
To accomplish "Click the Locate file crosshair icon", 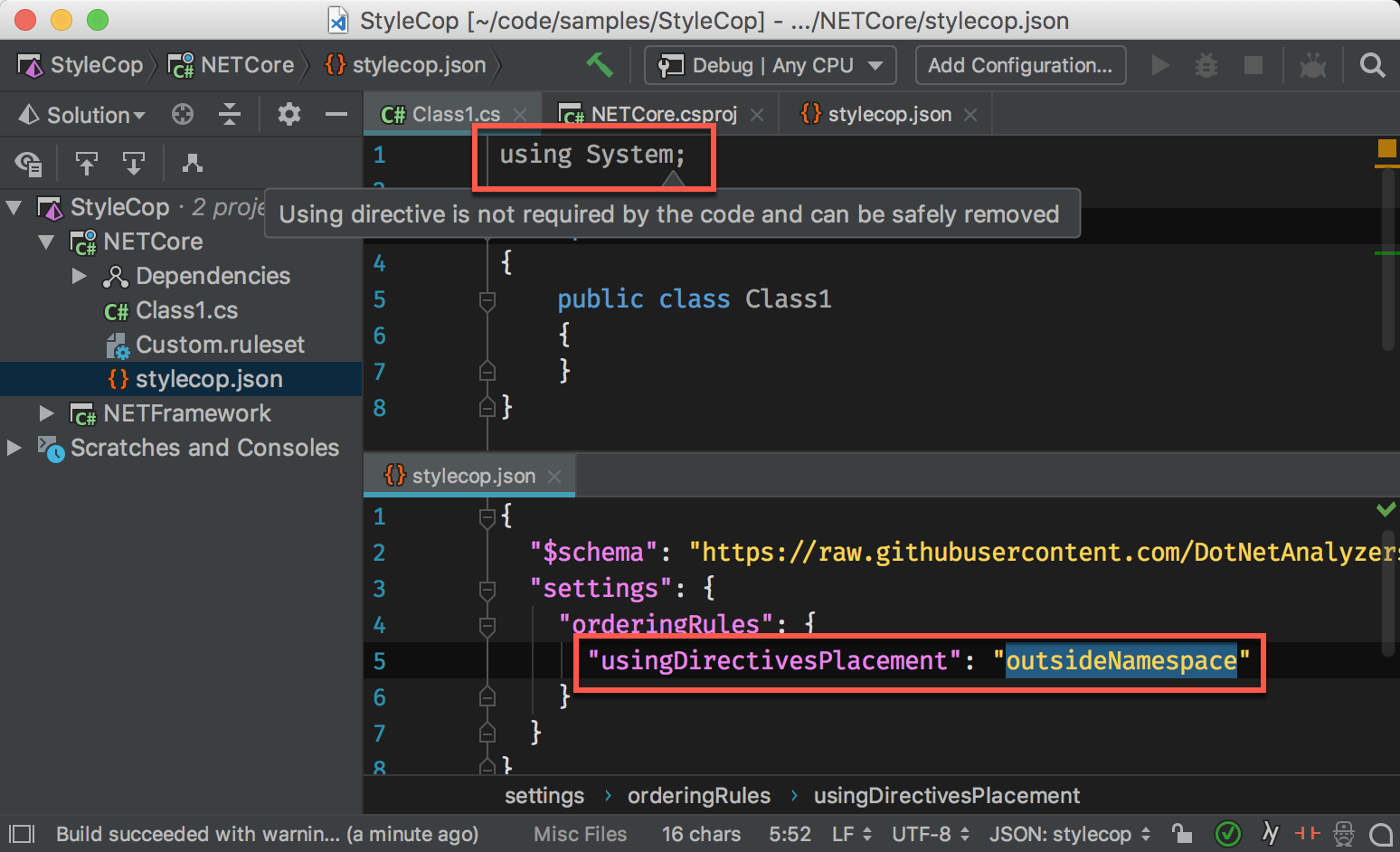I will [183, 114].
